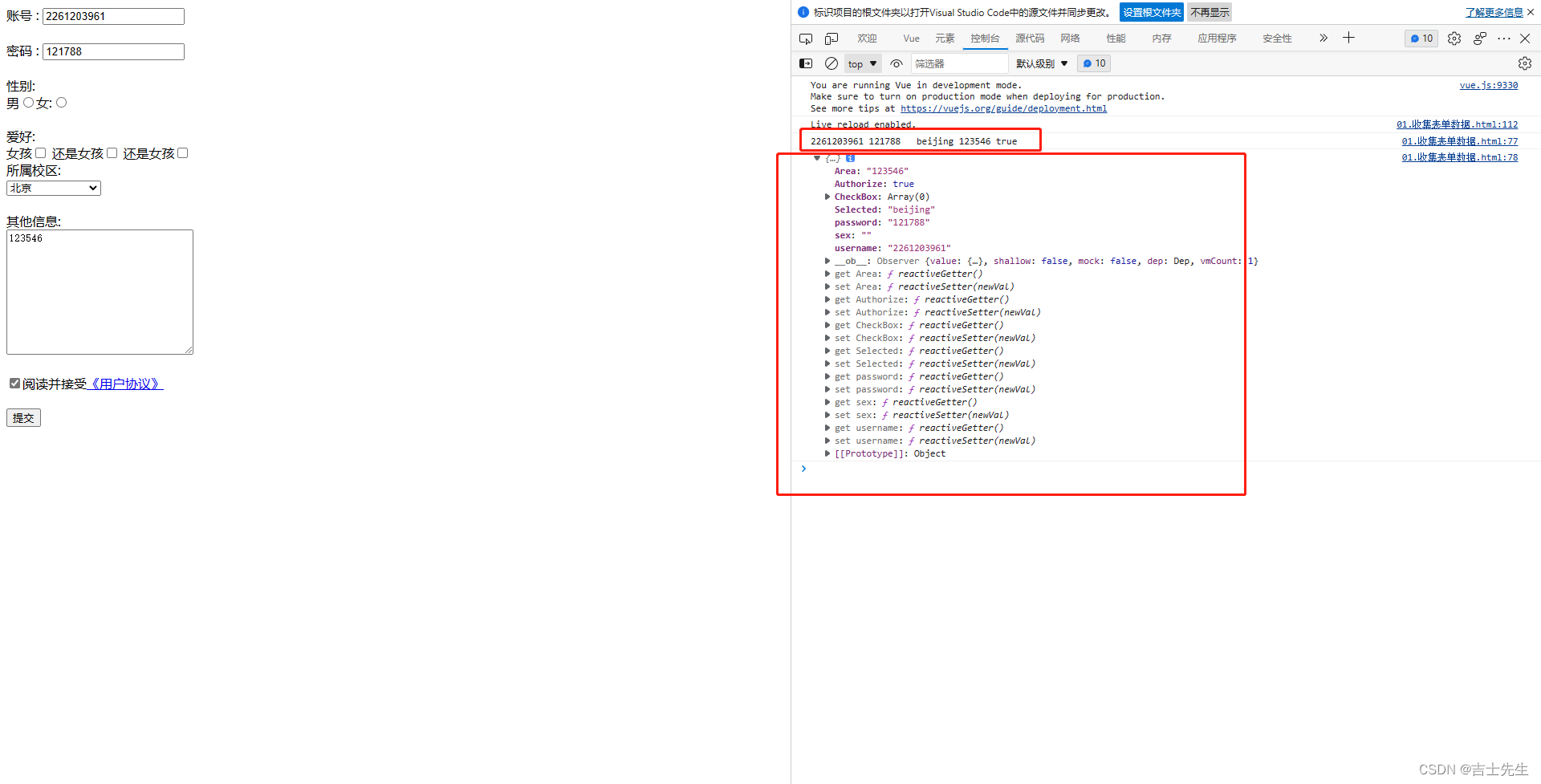This screenshot has height=784, width=1541.
Task: Create a live expression eye icon
Action: (x=897, y=63)
